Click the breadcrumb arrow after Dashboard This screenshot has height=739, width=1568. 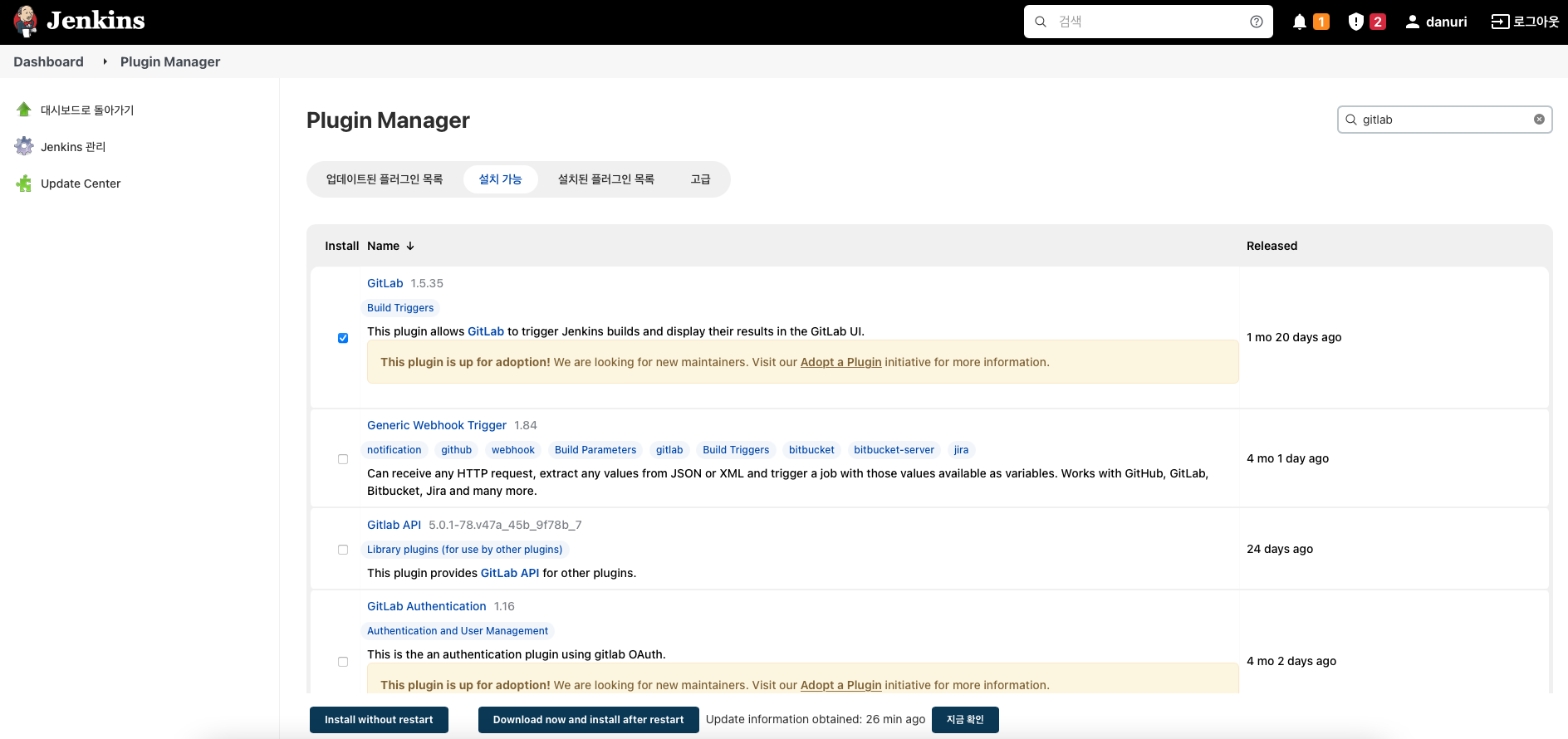(x=105, y=61)
